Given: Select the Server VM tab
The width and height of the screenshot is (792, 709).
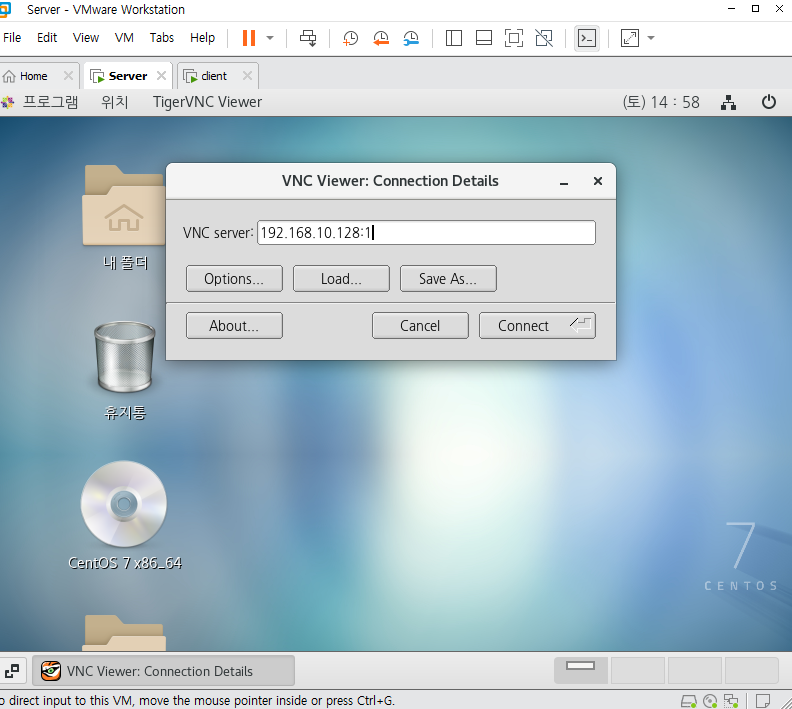Looking at the screenshot, I should tap(127, 76).
